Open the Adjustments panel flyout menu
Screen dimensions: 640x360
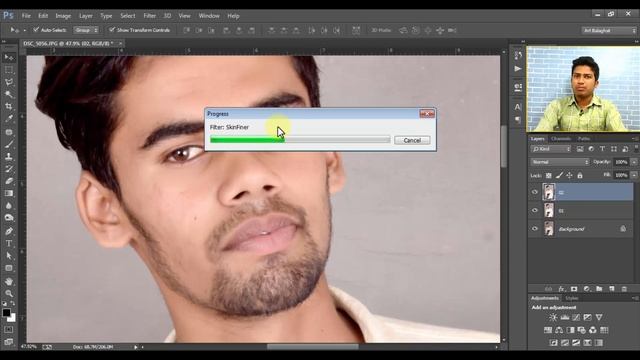point(635,298)
